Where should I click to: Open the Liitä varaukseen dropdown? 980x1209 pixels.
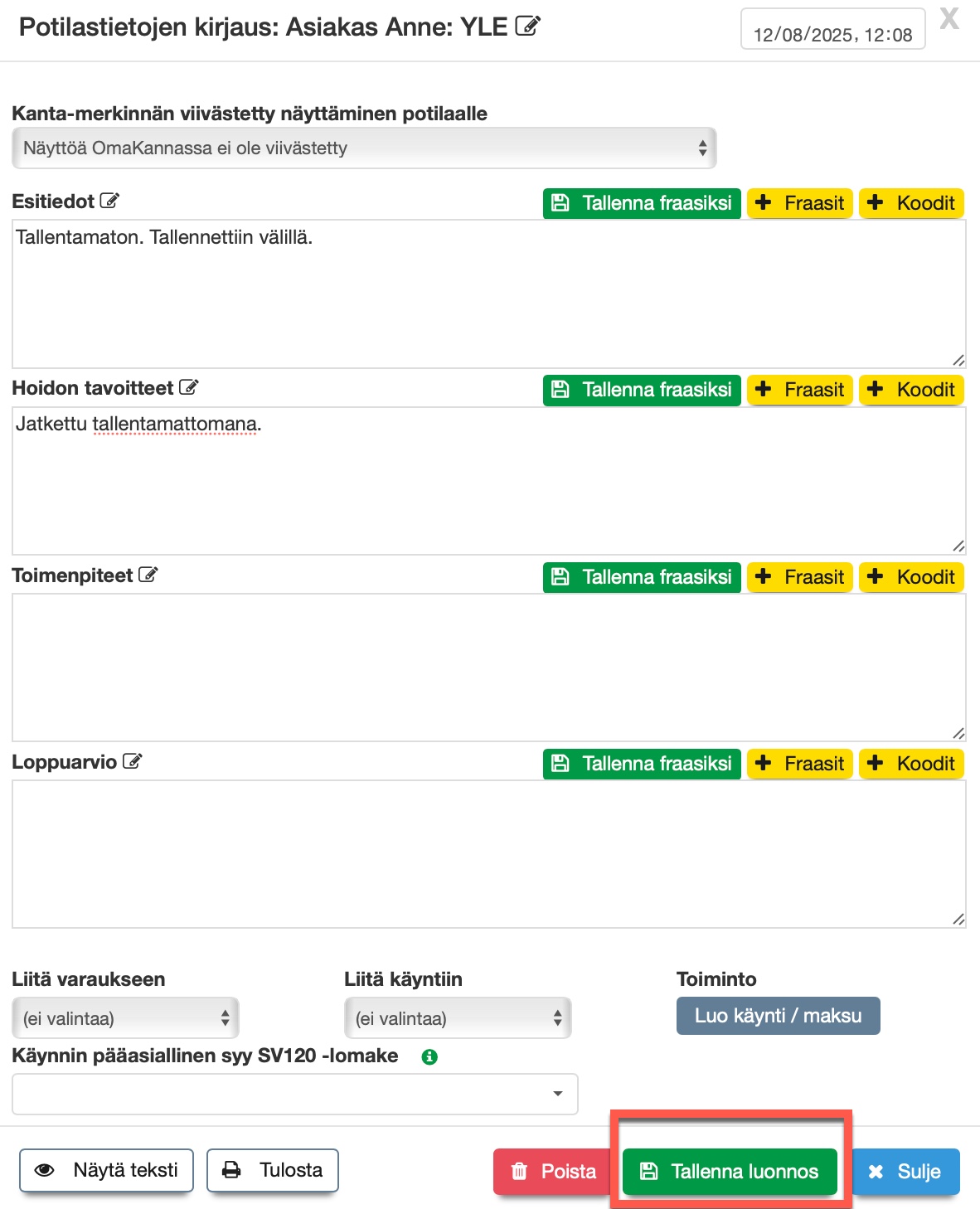pyautogui.click(x=125, y=1018)
